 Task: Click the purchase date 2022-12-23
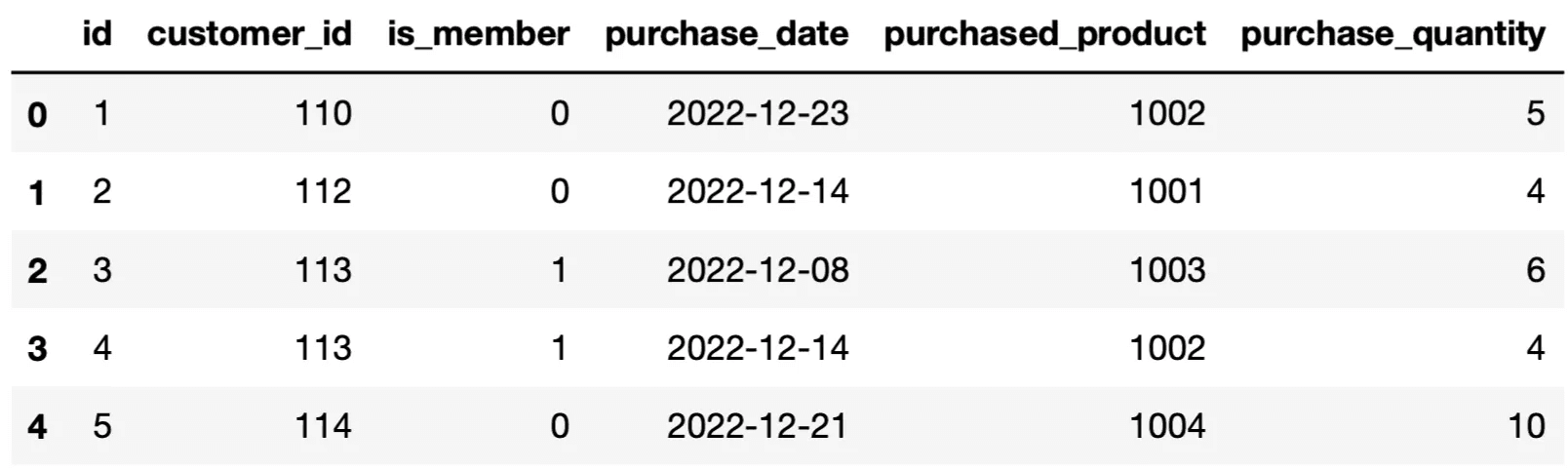pos(758,114)
